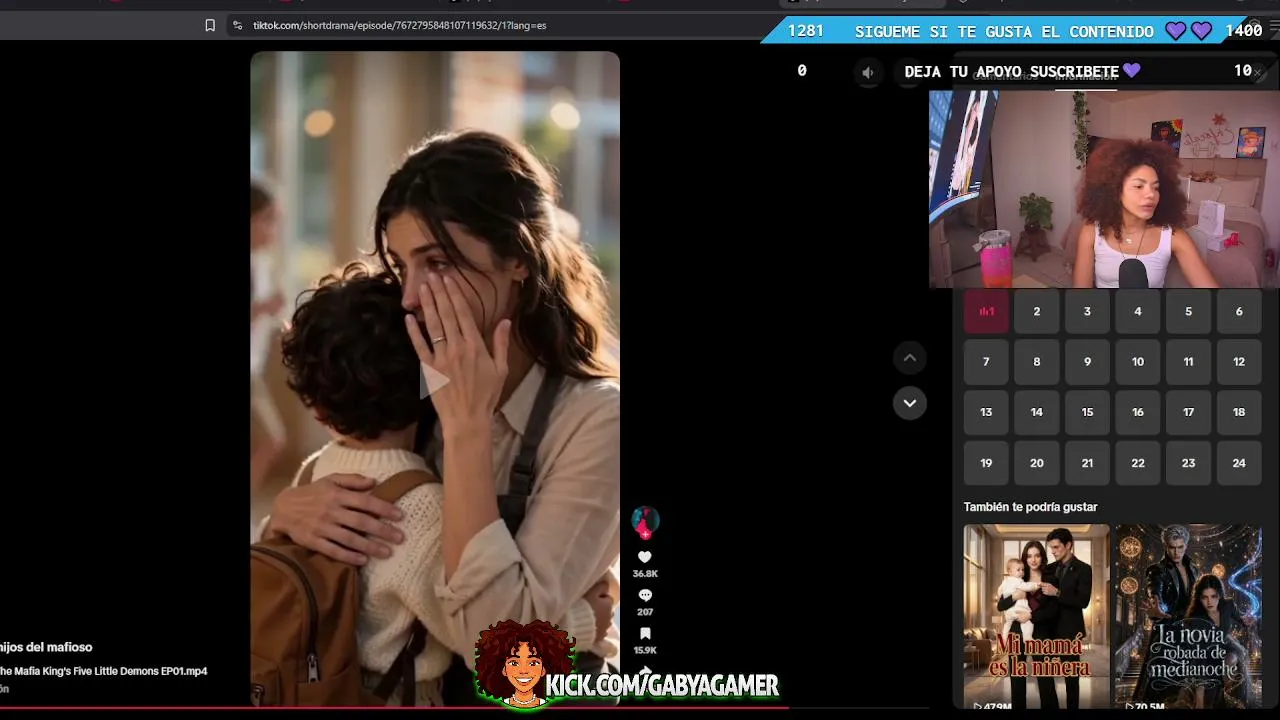Viewport: 1280px width, 720px height.
Task: Click the 'También te podría gustar' heading
Action: coord(1031,507)
